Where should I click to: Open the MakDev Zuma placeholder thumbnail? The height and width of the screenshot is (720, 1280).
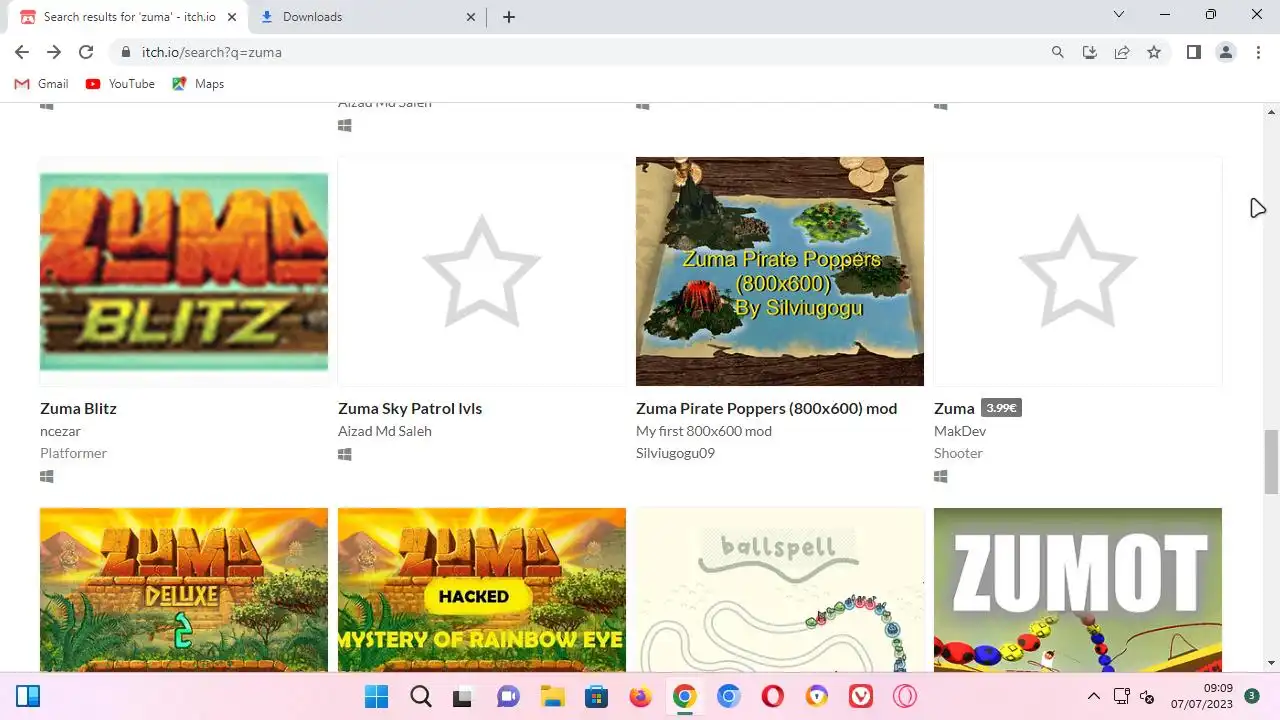click(x=1078, y=271)
